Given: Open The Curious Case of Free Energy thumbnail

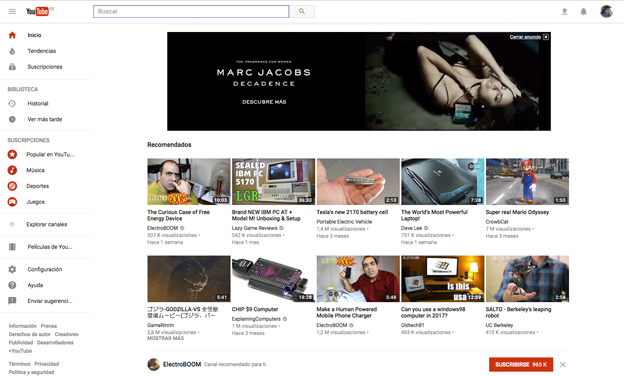Looking at the screenshot, I should click(x=189, y=181).
